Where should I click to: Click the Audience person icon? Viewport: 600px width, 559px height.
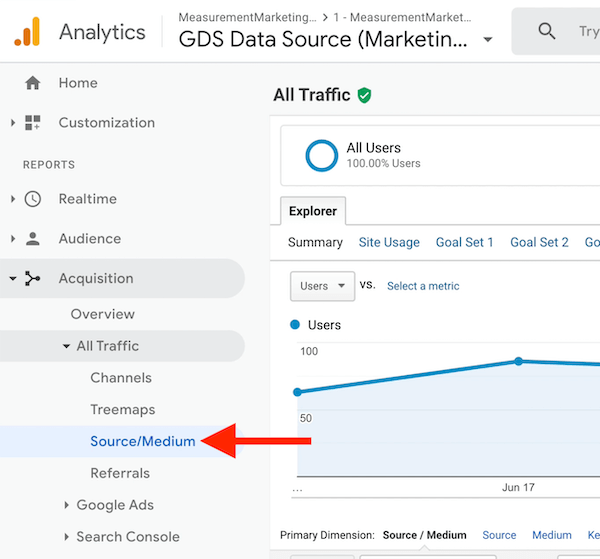(x=33, y=239)
